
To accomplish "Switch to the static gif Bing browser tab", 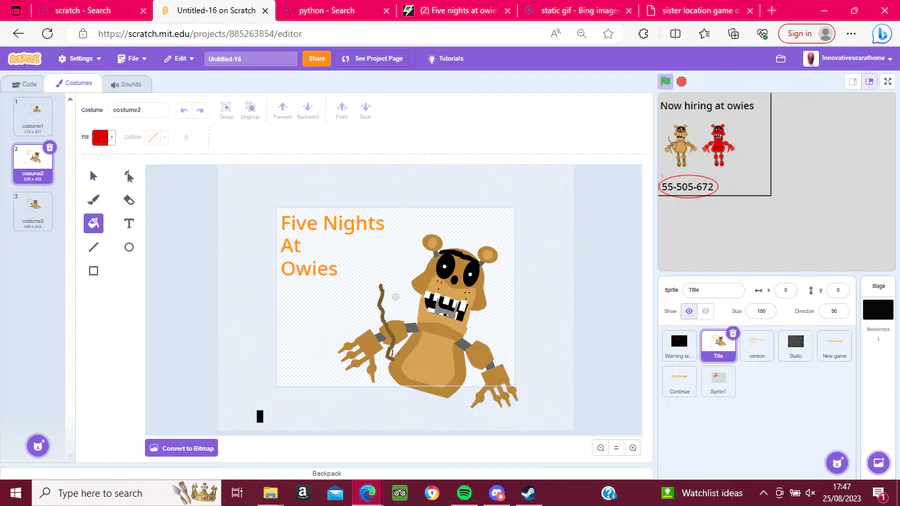I will point(579,10).
